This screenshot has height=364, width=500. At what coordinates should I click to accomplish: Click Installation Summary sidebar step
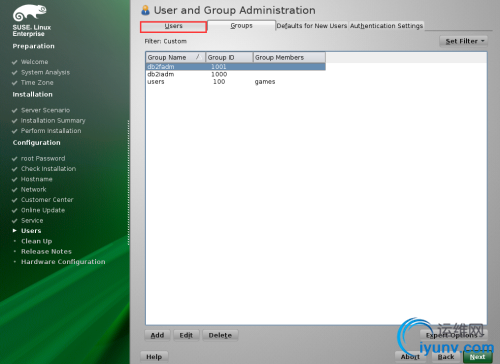point(53,121)
